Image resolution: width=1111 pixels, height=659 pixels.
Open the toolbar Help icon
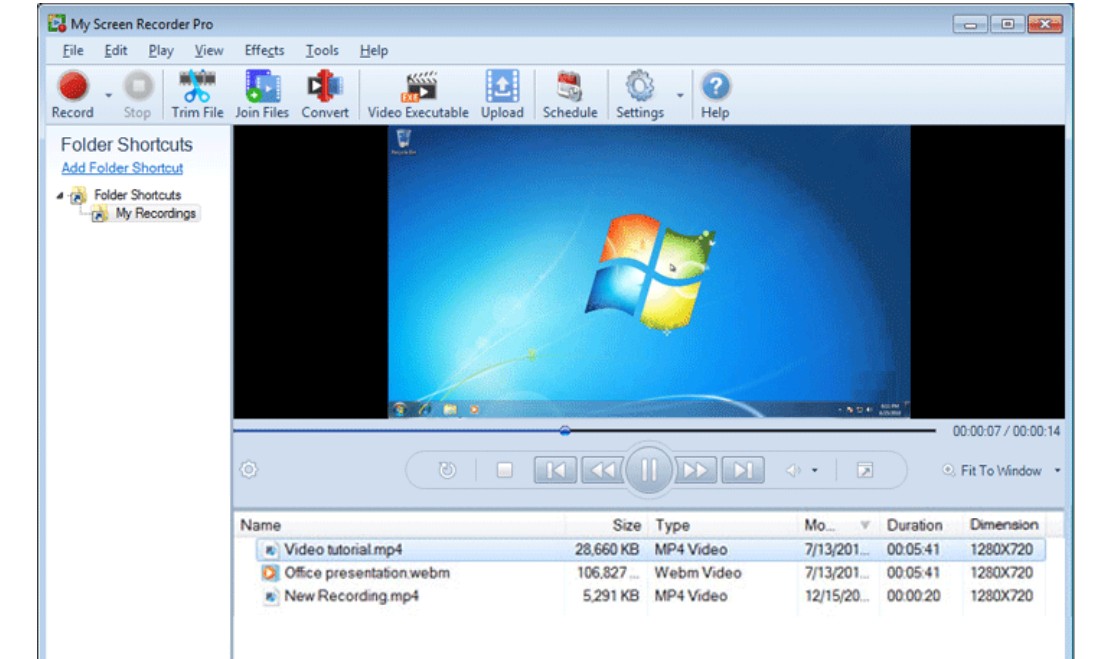[715, 95]
